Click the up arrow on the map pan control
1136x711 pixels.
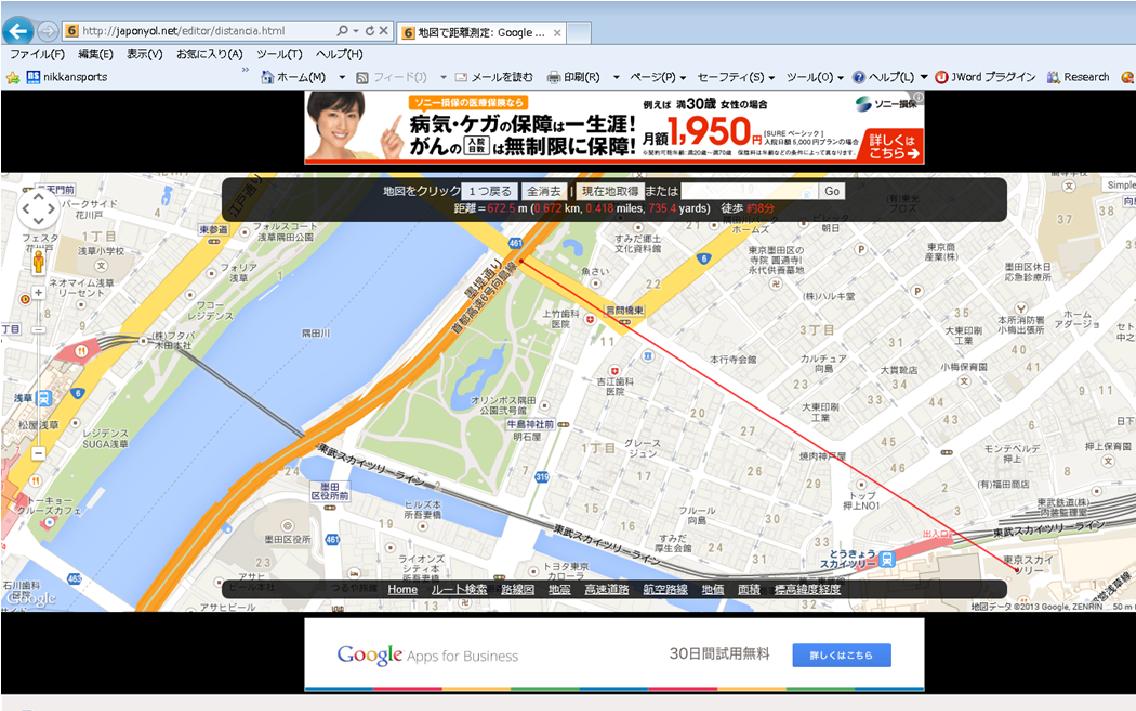[38, 196]
